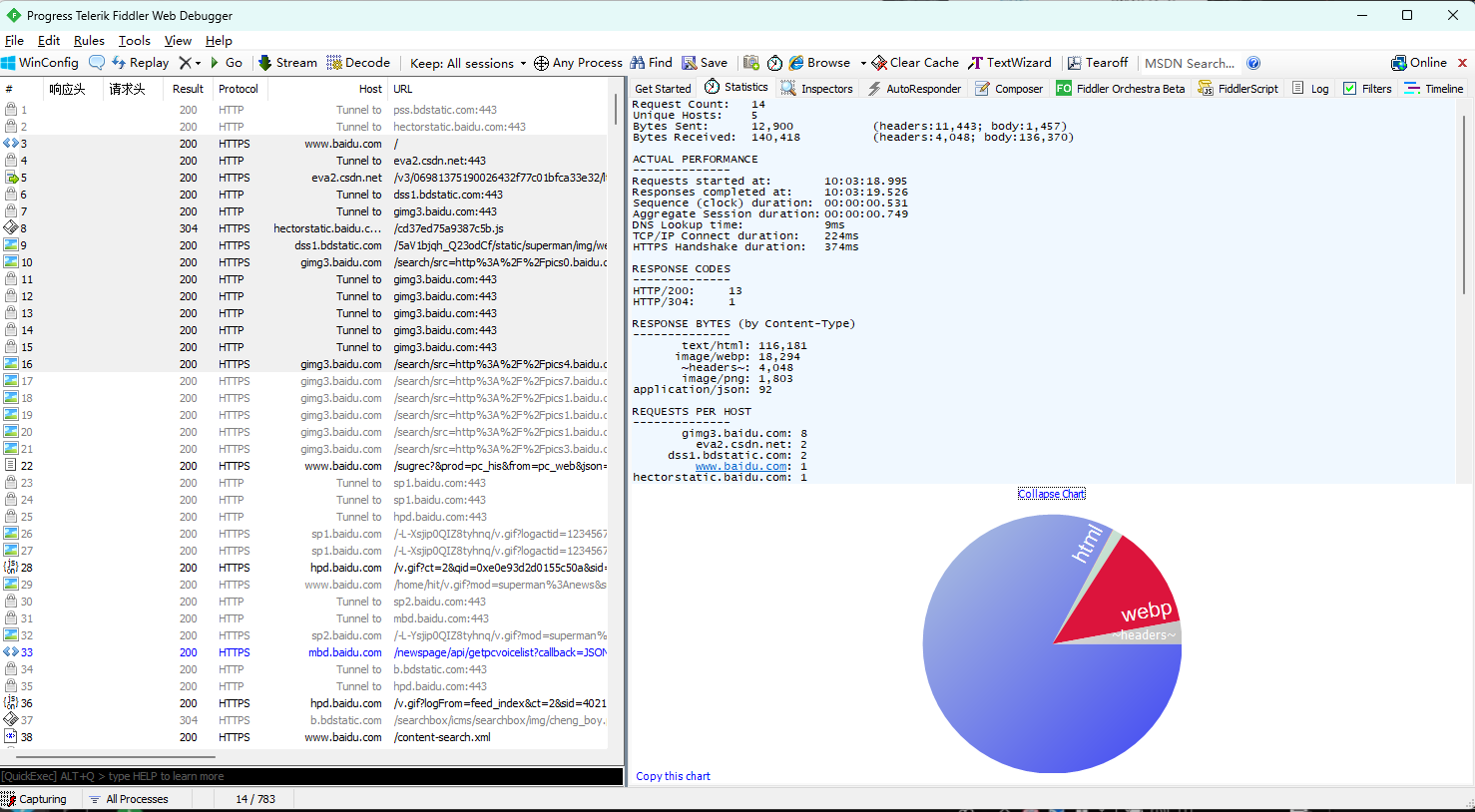Screen dimensions: 1475x812
Task: Open the AutoResponder tab
Action: 914,89
